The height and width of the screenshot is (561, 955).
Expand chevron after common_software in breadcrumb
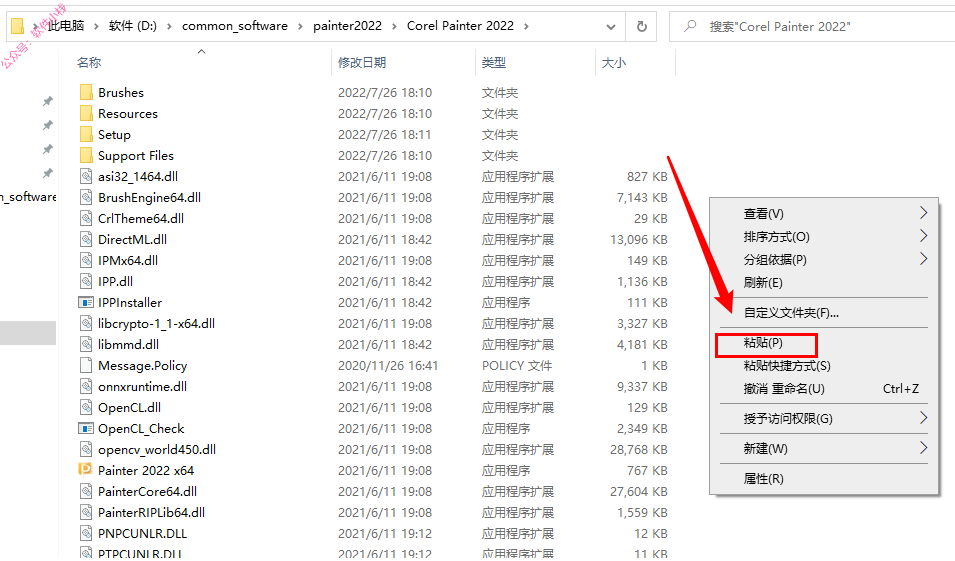(x=300, y=26)
